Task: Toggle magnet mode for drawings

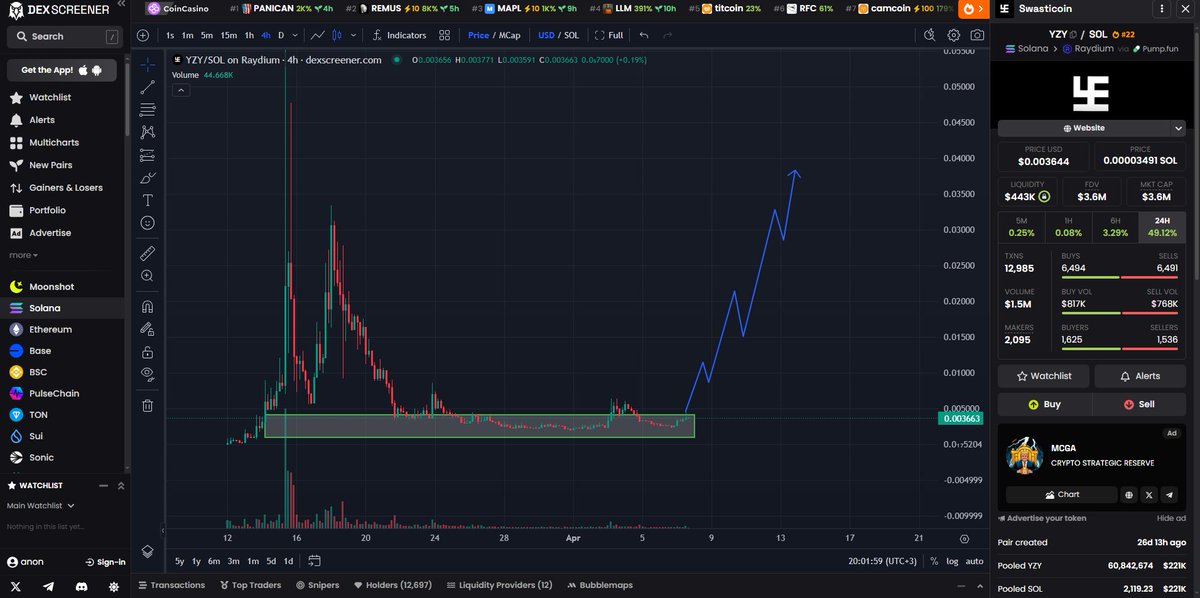Action: coord(148,307)
